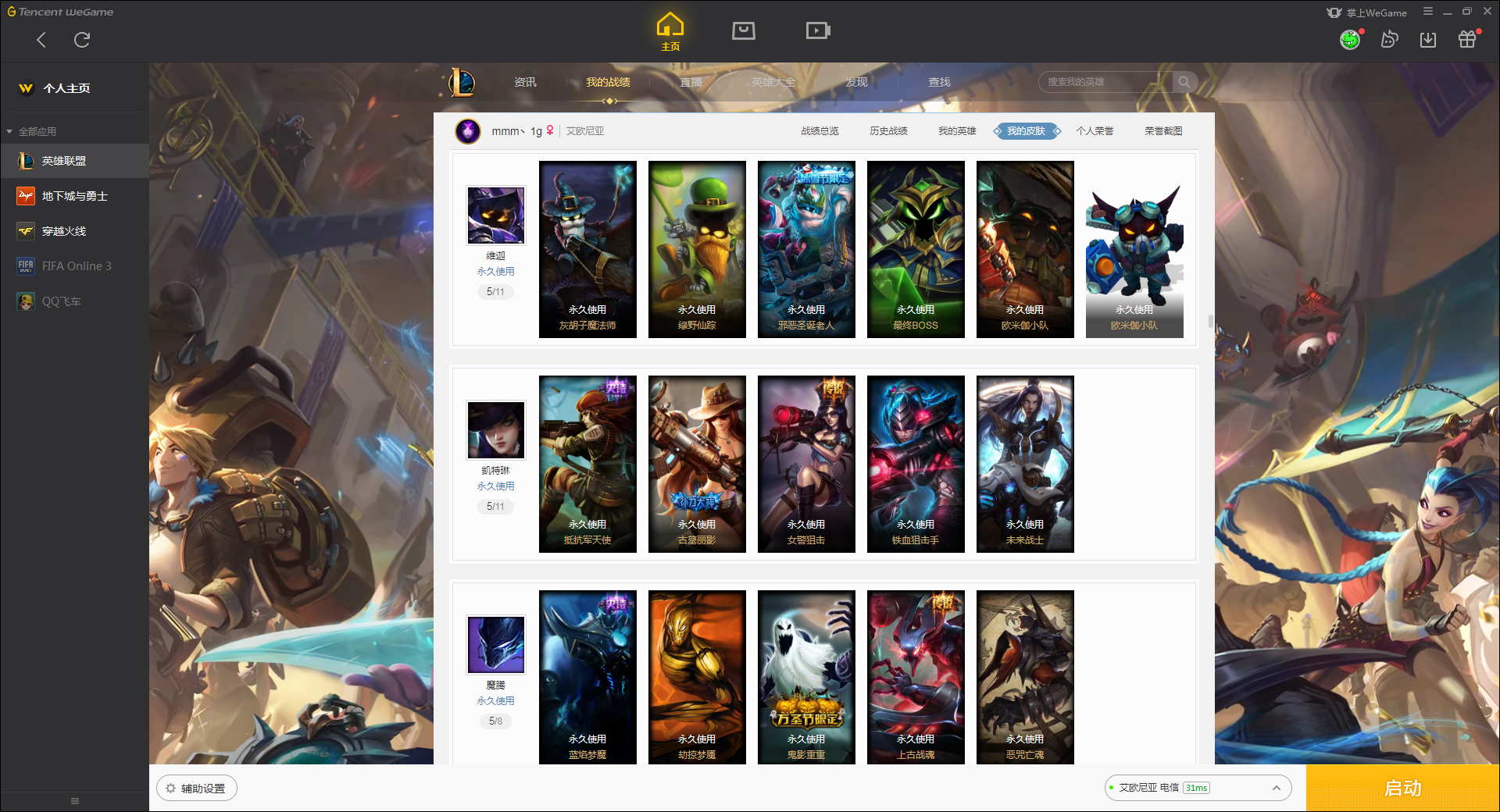Screen dimensions: 1500x812
Task: Switch to the 直播 tab
Action: click(x=691, y=82)
